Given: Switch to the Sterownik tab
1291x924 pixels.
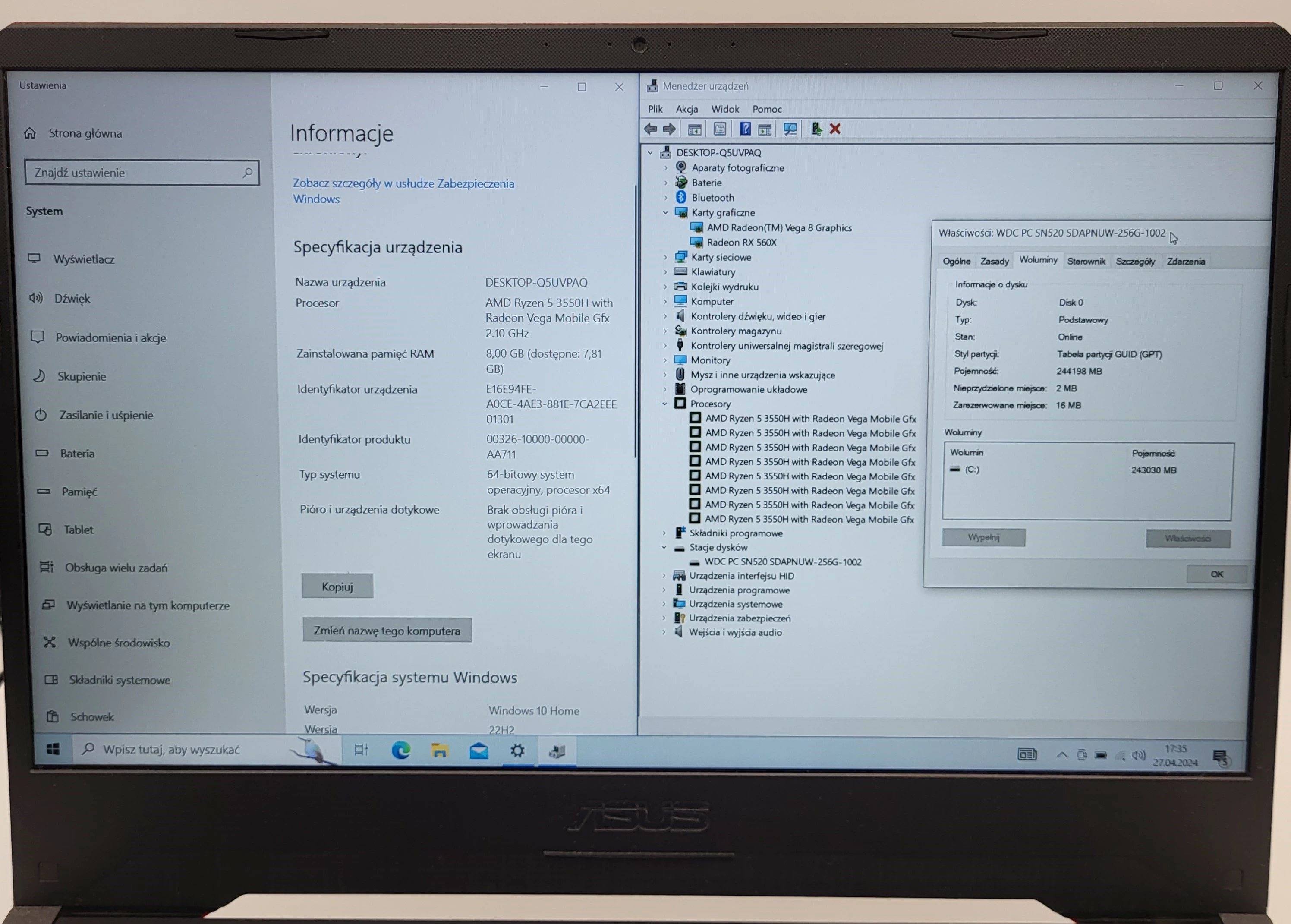Looking at the screenshot, I should coord(1086,261).
